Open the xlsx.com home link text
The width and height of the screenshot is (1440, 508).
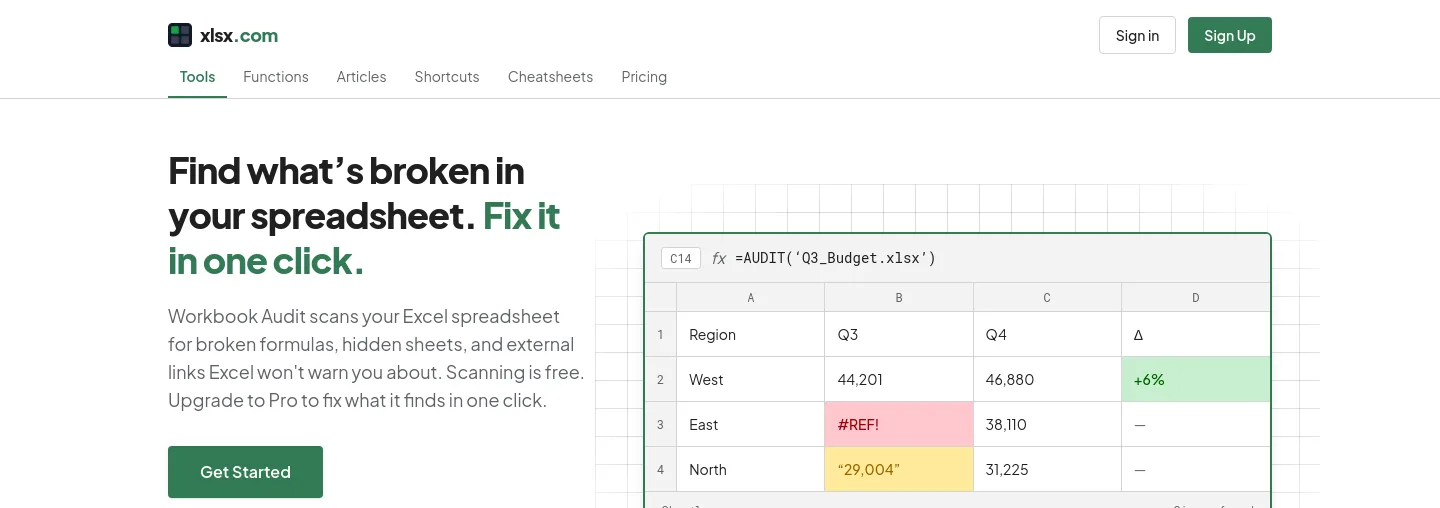239,36
